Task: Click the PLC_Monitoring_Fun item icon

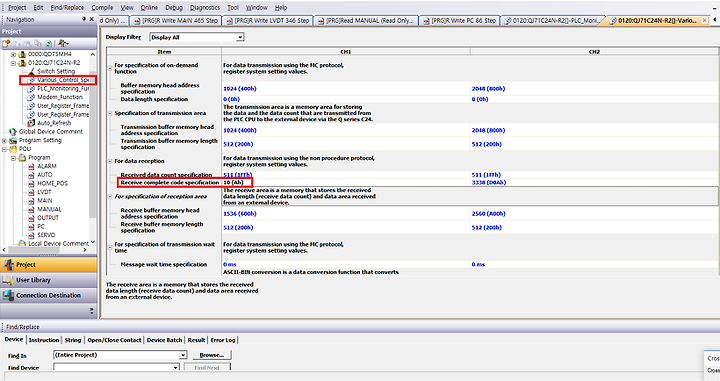Action: [31, 89]
